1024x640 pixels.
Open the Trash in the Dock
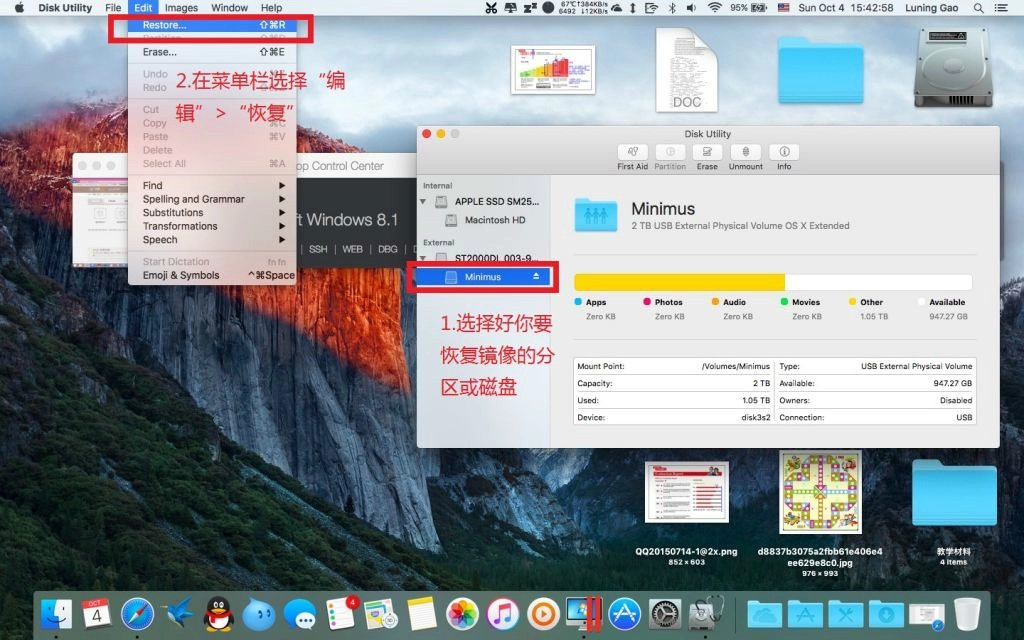pyautogui.click(x=967, y=615)
